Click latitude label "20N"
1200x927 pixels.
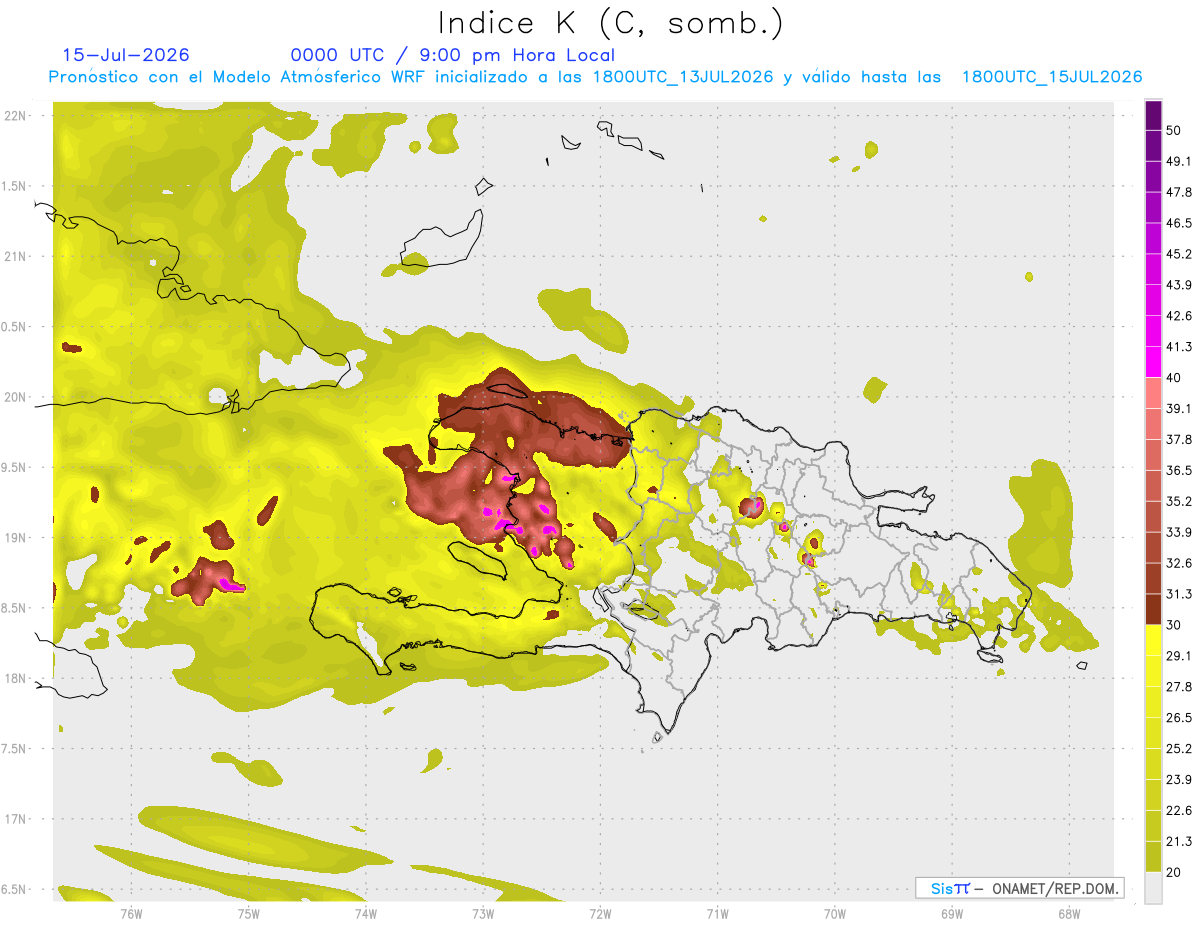click(15, 397)
